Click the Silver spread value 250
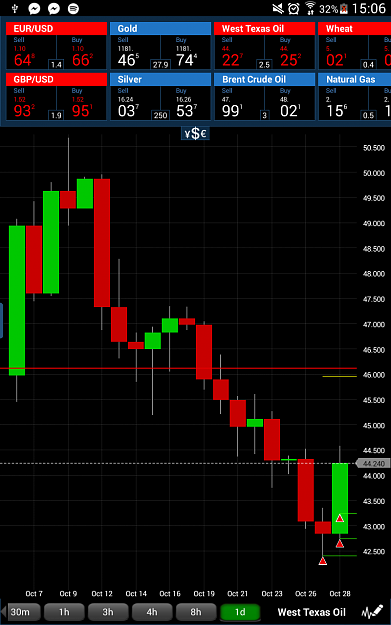Image resolution: width=391 pixels, height=625 pixels. click(x=160, y=115)
